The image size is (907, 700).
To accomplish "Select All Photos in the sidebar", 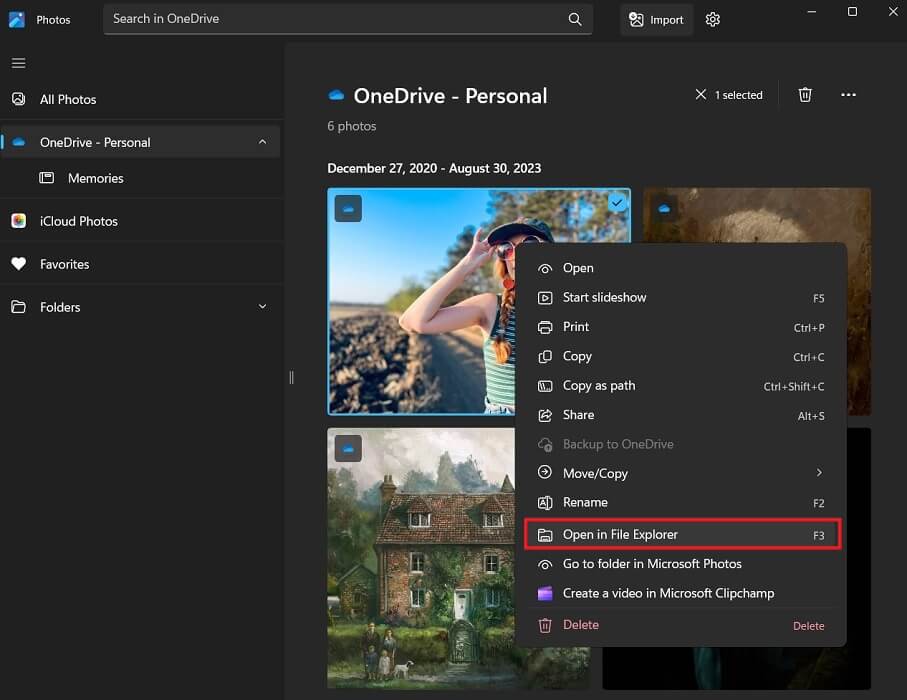I will 67,99.
